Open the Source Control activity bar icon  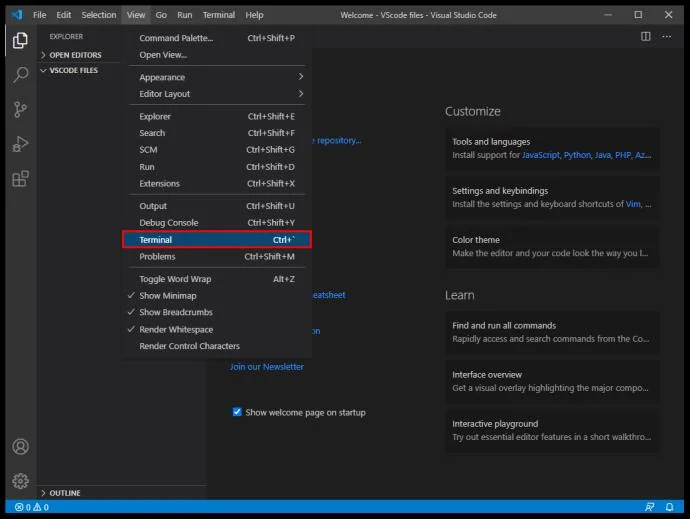[x=20, y=109]
